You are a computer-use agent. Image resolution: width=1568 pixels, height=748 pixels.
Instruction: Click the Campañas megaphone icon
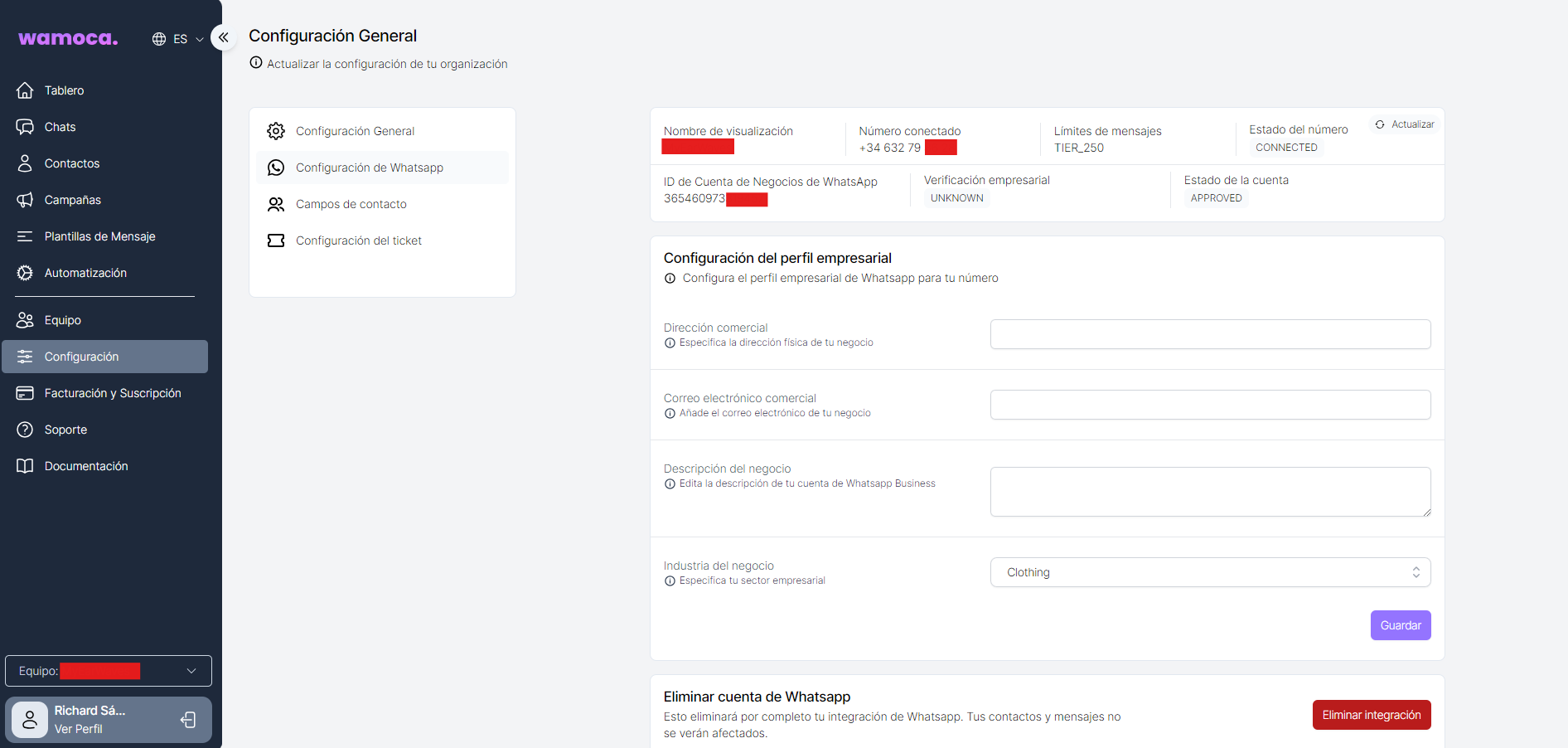[25, 200]
